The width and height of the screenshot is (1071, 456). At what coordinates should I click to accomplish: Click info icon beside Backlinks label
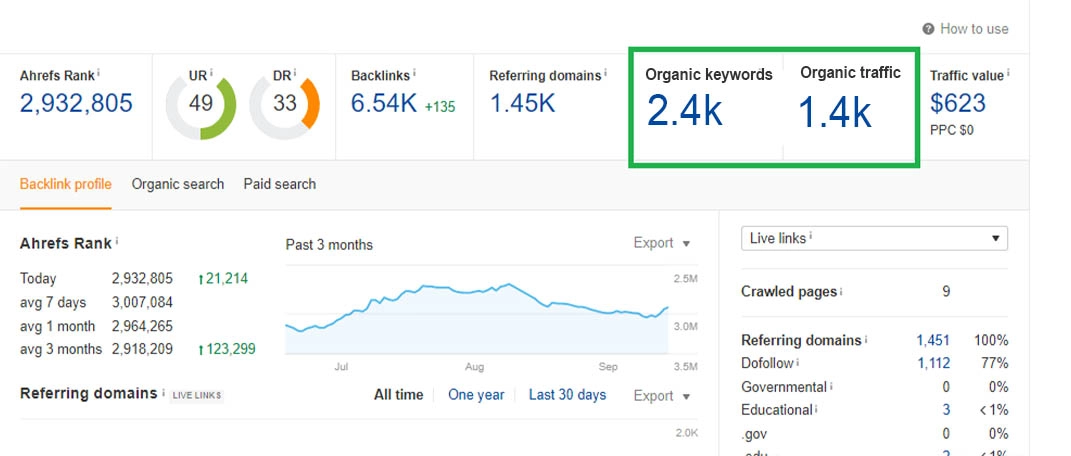pos(415,73)
